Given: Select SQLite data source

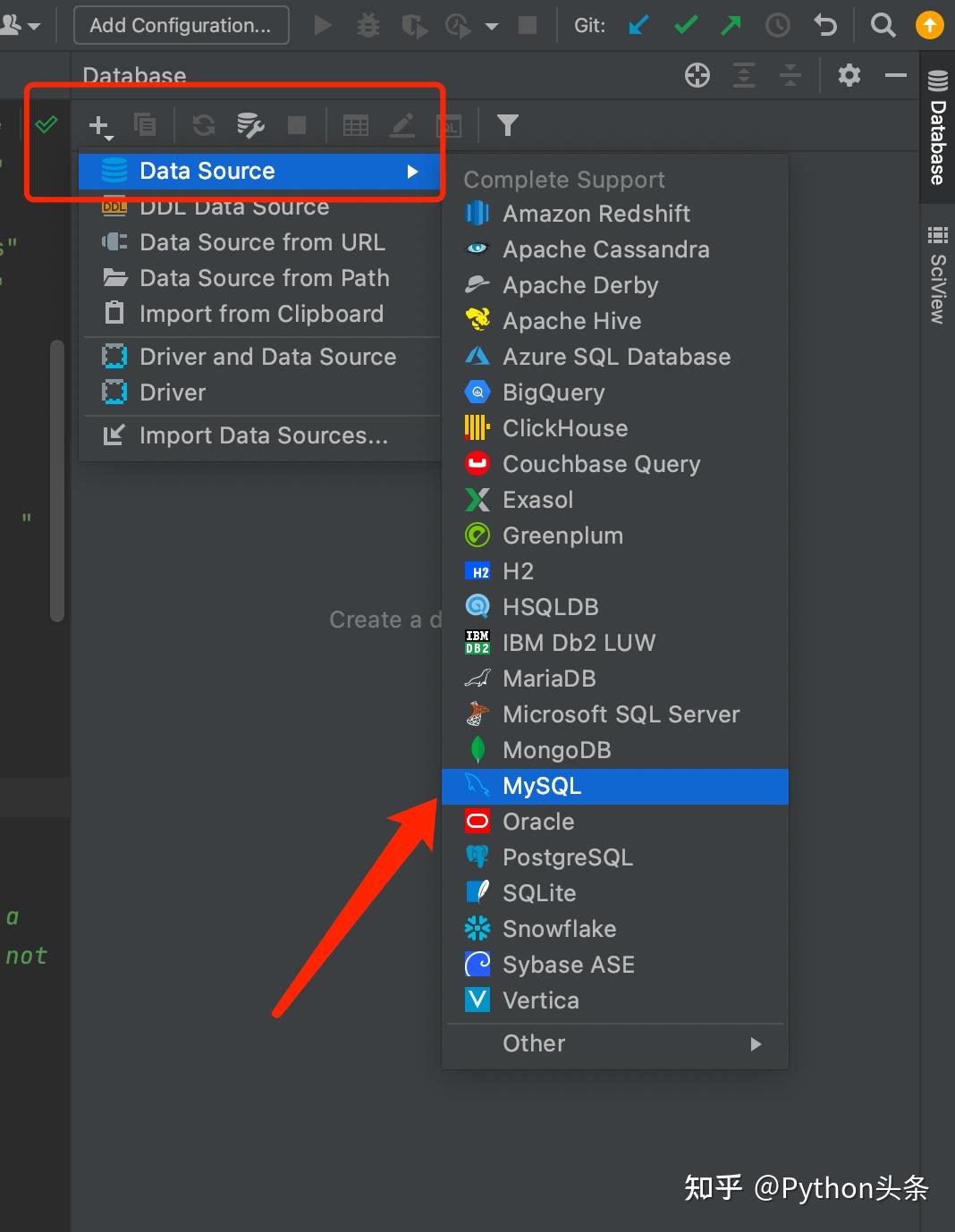Looking at the screenshot, I should click(x=615, y=893).
